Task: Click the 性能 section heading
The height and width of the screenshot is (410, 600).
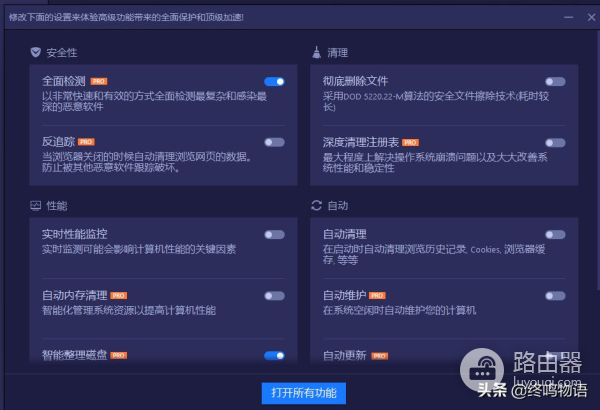Action: tap(57, 206)
